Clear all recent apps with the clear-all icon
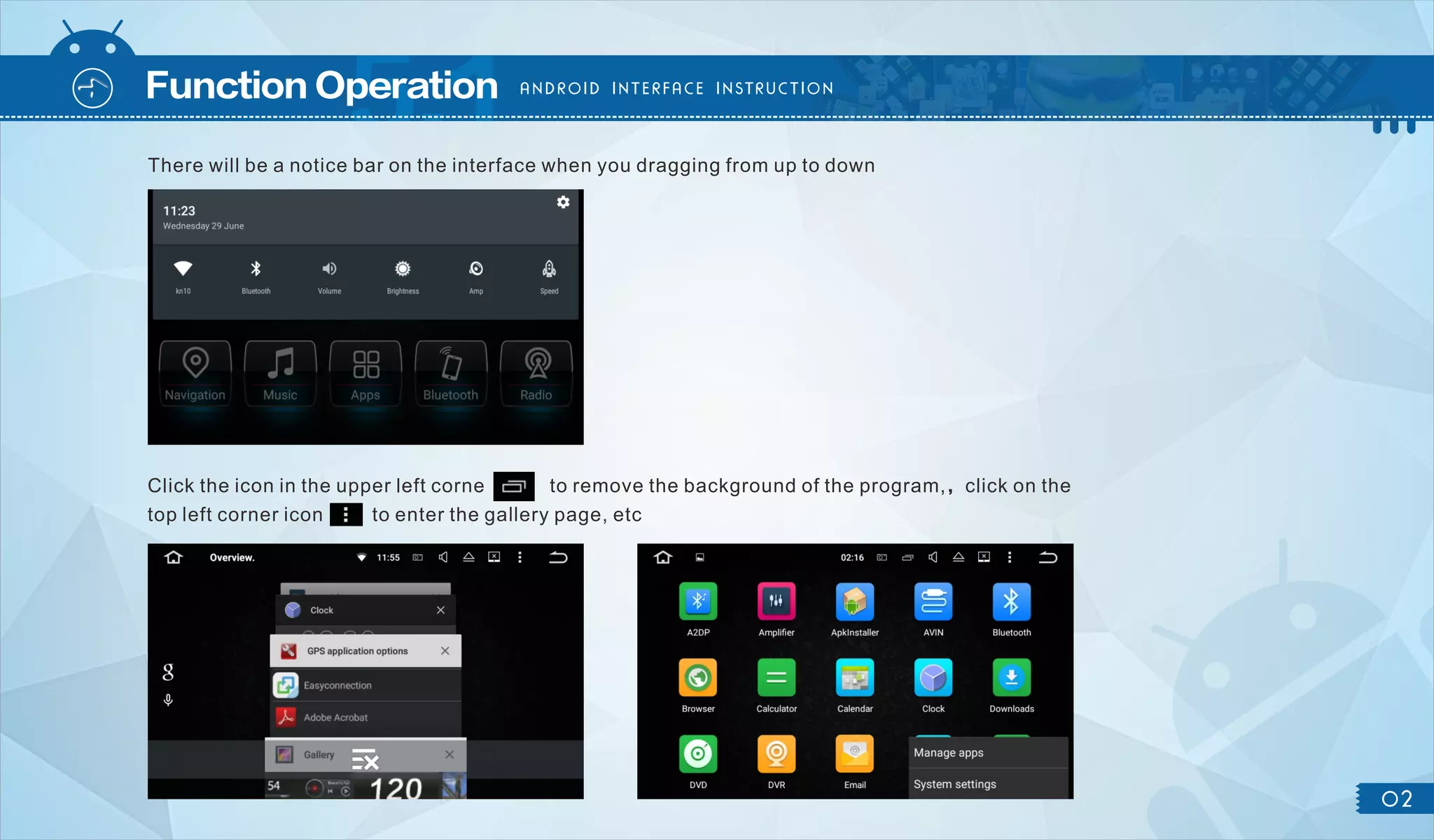 tap(365, 759)
